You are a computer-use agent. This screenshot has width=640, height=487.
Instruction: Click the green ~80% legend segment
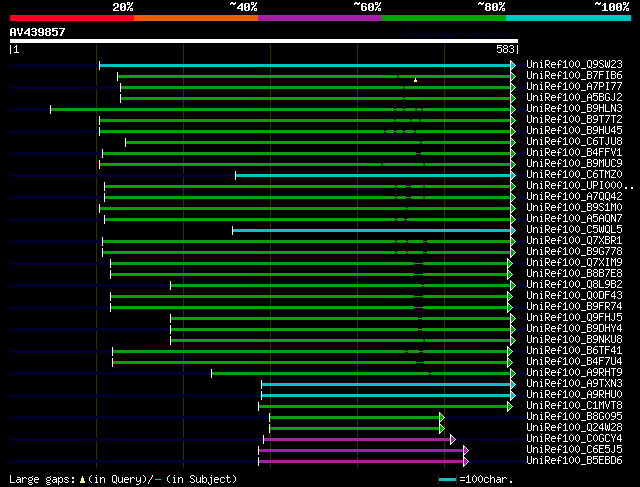coord(444,18)
